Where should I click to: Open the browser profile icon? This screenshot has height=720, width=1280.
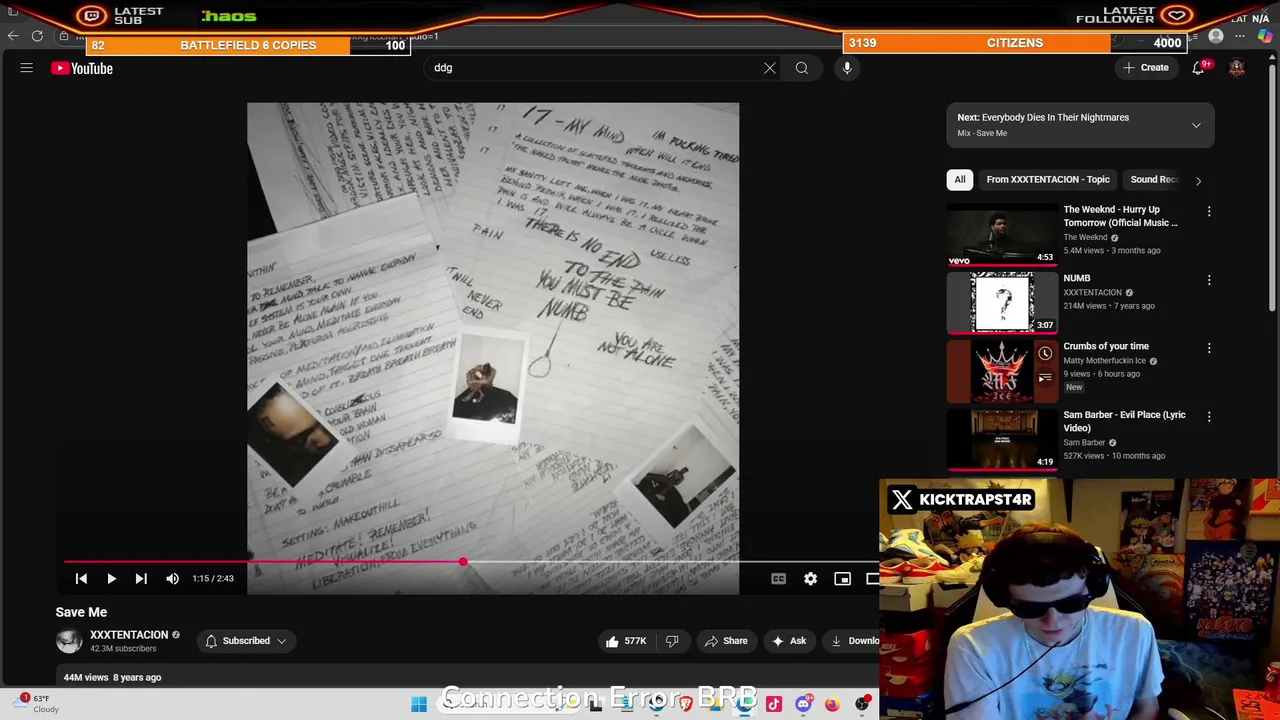pyautogui.click(x=1216, y=37)
